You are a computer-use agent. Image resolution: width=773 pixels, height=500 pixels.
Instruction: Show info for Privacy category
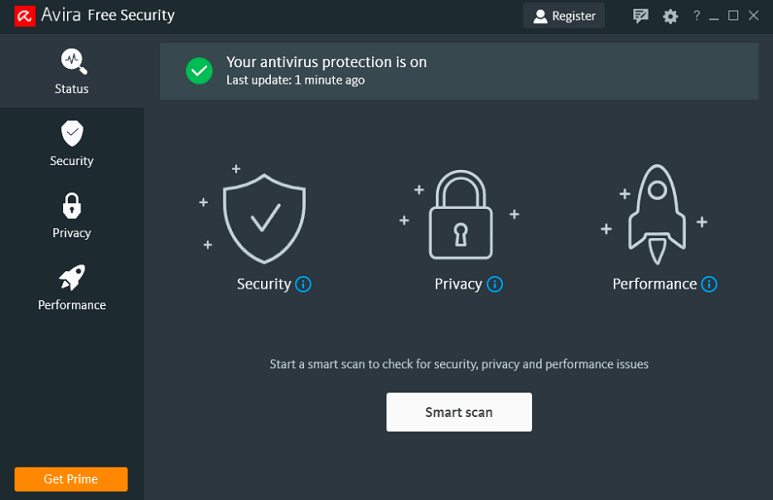coord(494,284)
